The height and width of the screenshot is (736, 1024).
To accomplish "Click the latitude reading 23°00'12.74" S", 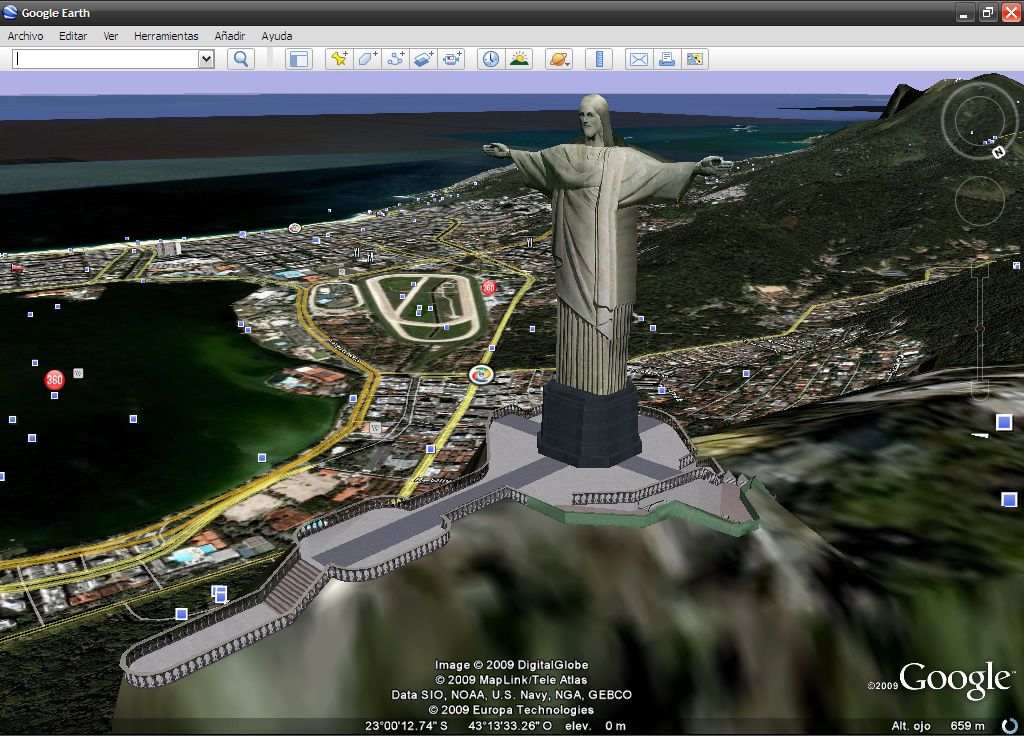I will click(406, 726).
